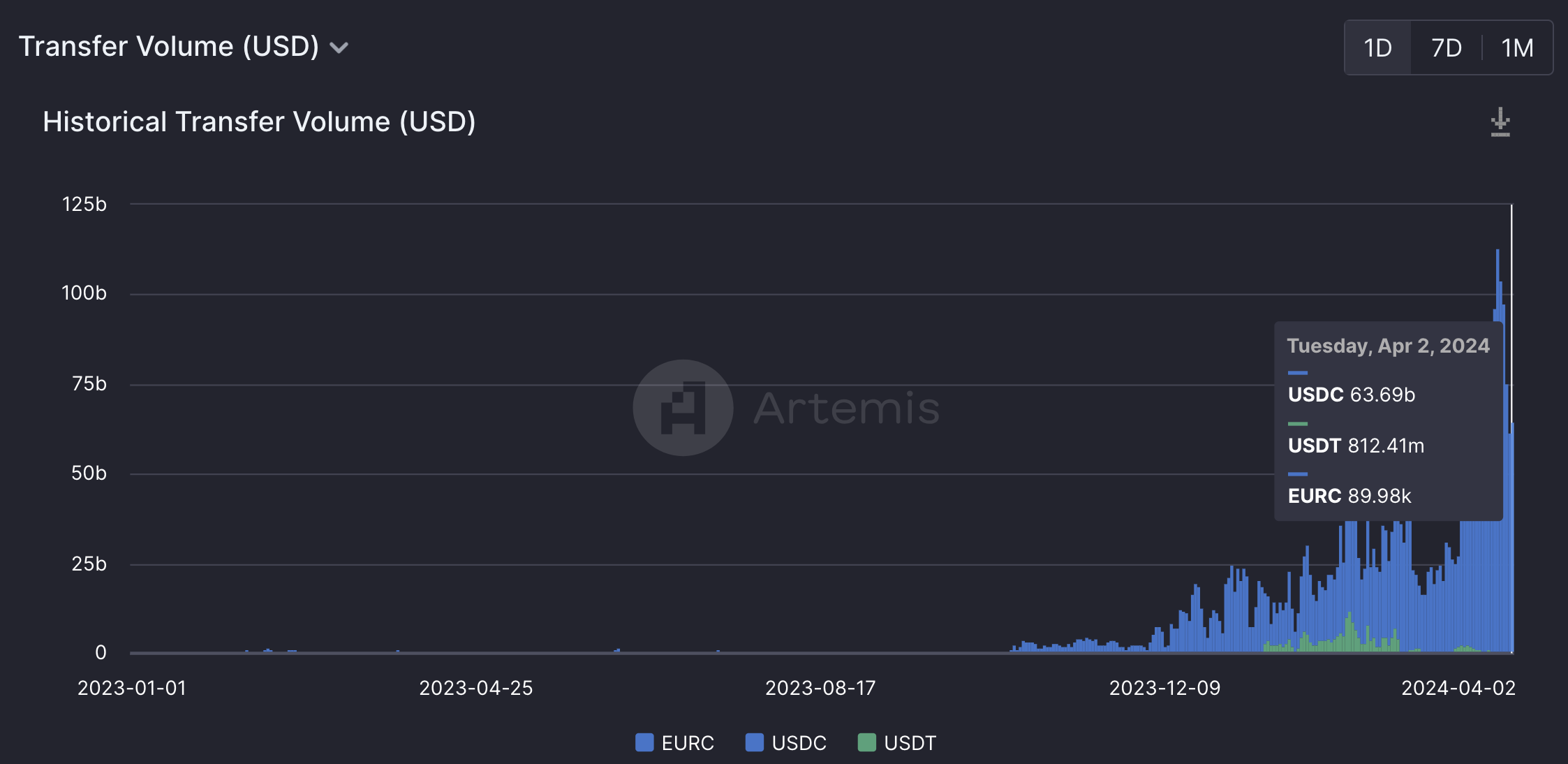Screen dimensions: 1568x764
Task: Click the blue USDC legend square
Action: point(754,742)
